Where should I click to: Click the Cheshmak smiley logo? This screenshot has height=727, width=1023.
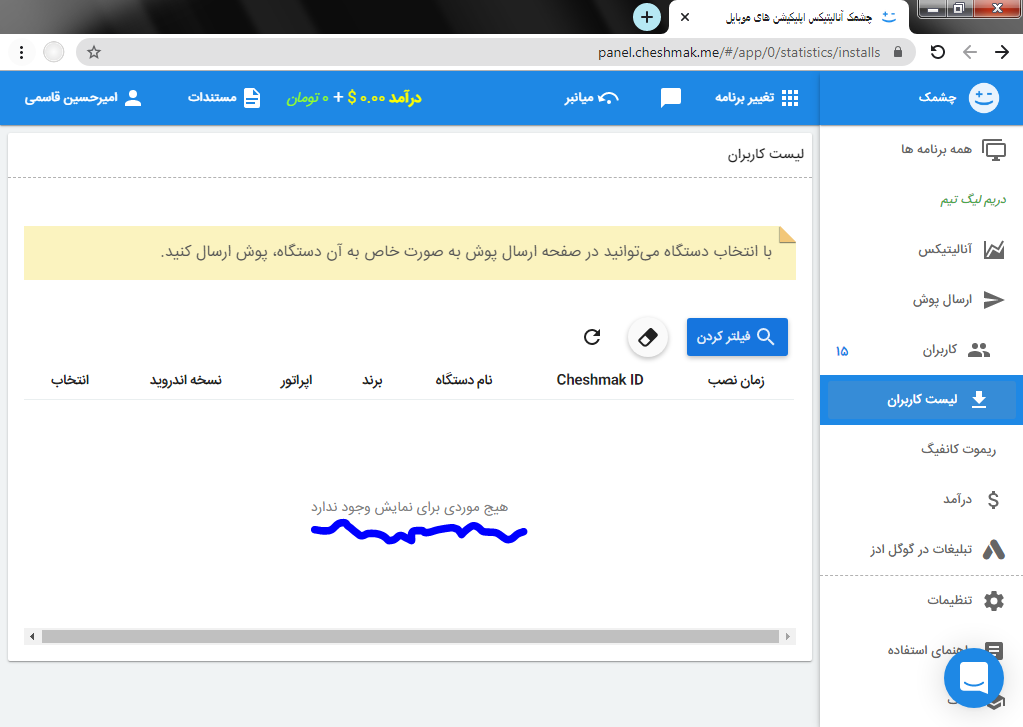coord(984,98)
